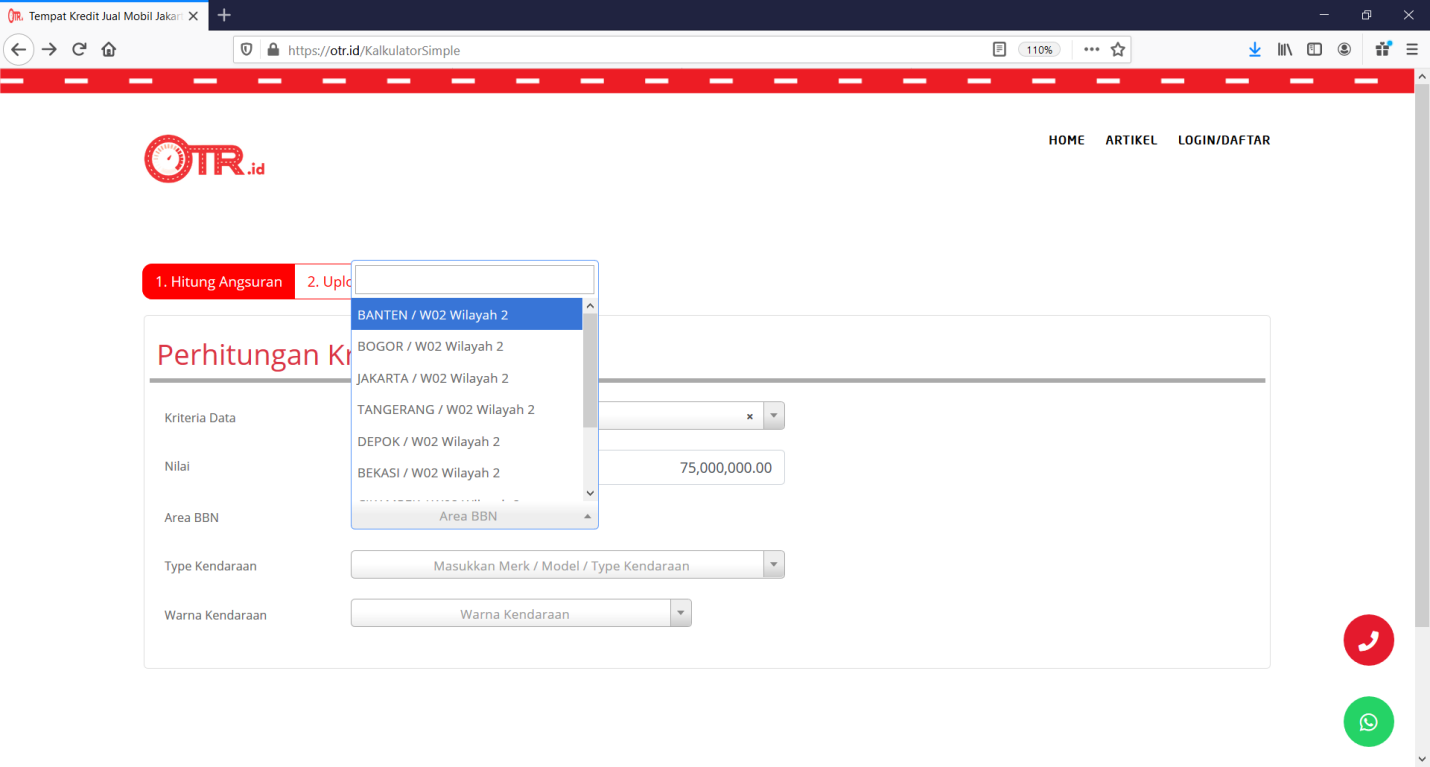Open the extensions gift icon
The image size is (1430, 767).
coord(1383,49)
